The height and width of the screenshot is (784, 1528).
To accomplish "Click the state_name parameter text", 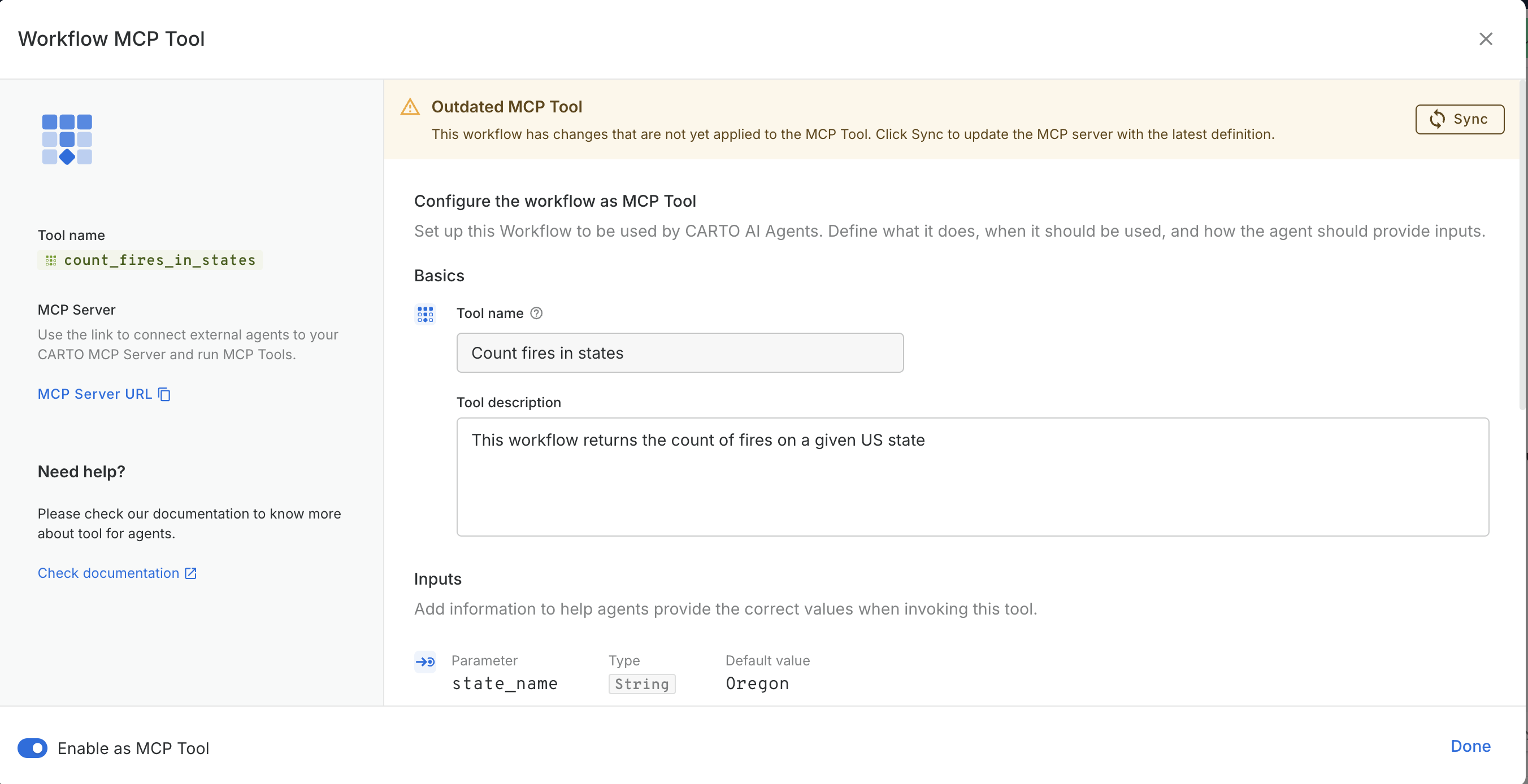I will click(x=504, y=684).
